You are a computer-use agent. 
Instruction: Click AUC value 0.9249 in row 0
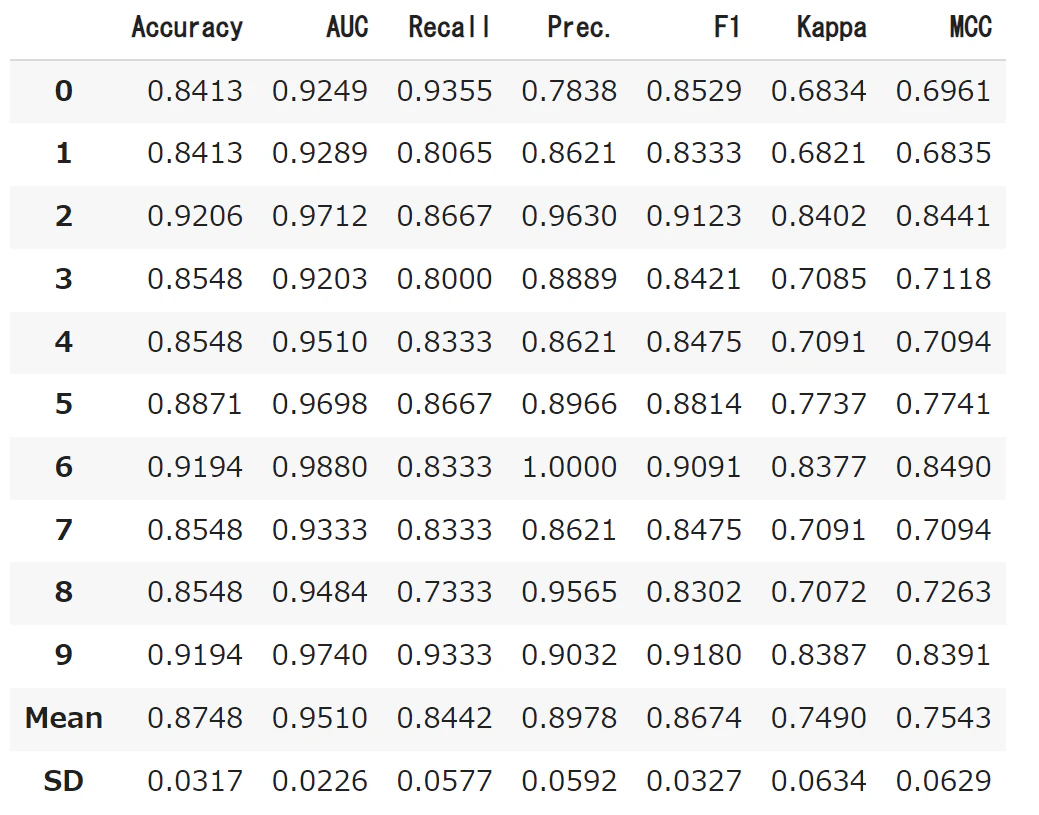(x=319, y=91)
